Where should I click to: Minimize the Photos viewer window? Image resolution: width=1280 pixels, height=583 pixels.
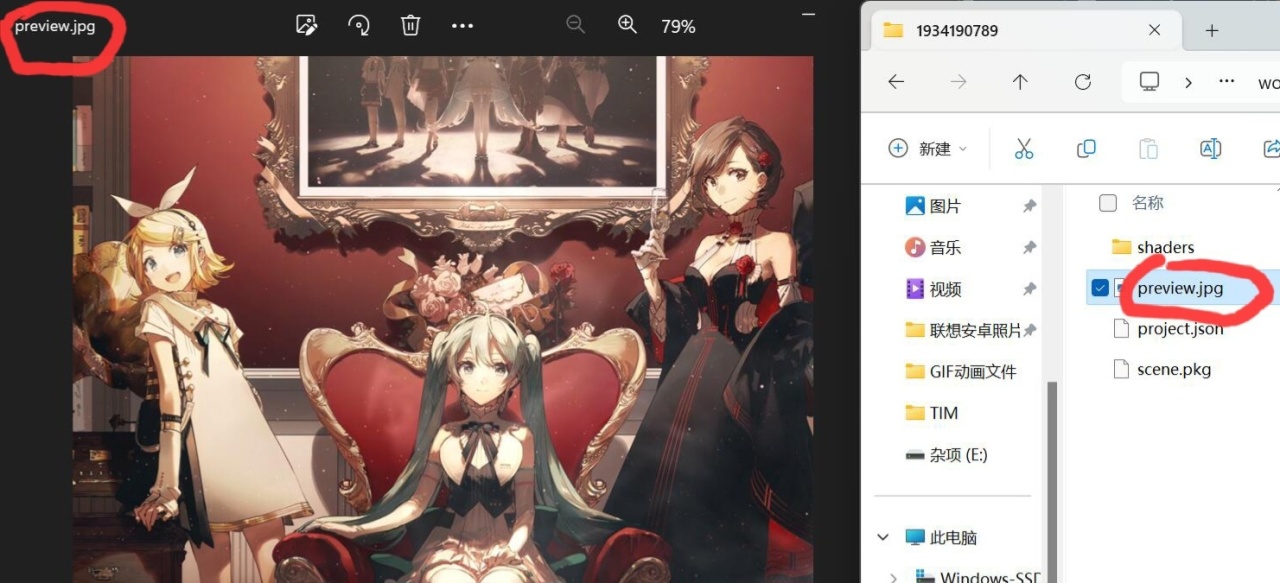click(808, 14)
